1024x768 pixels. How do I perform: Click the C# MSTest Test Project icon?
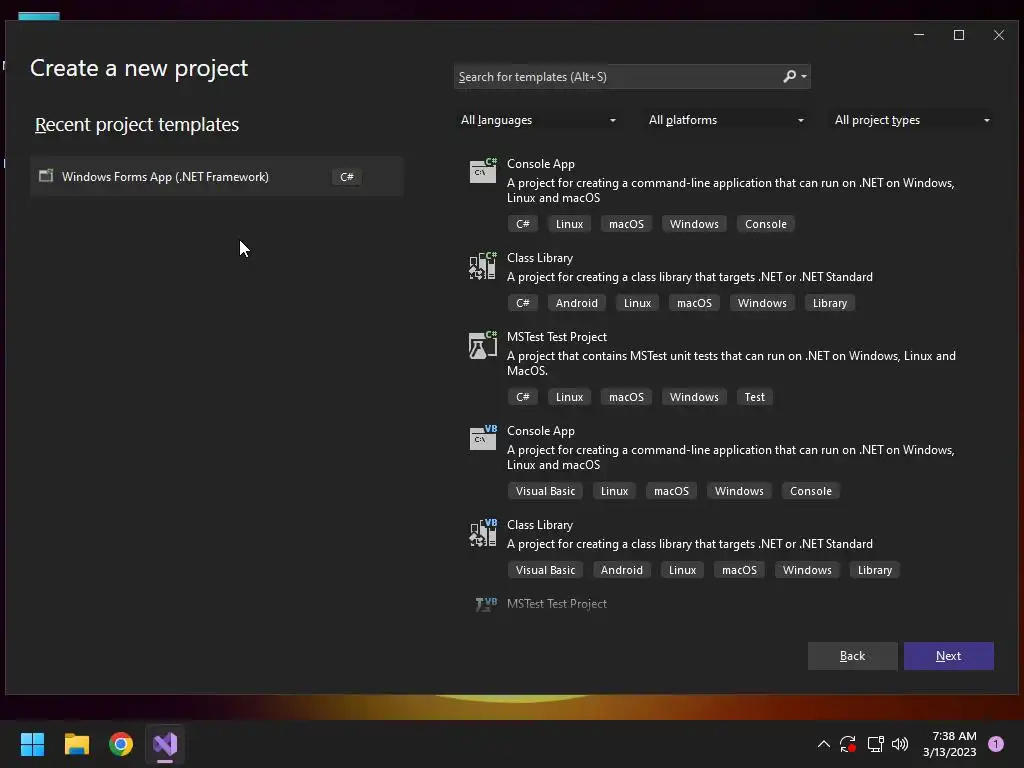pyautogui.click(x=483, y=344)
